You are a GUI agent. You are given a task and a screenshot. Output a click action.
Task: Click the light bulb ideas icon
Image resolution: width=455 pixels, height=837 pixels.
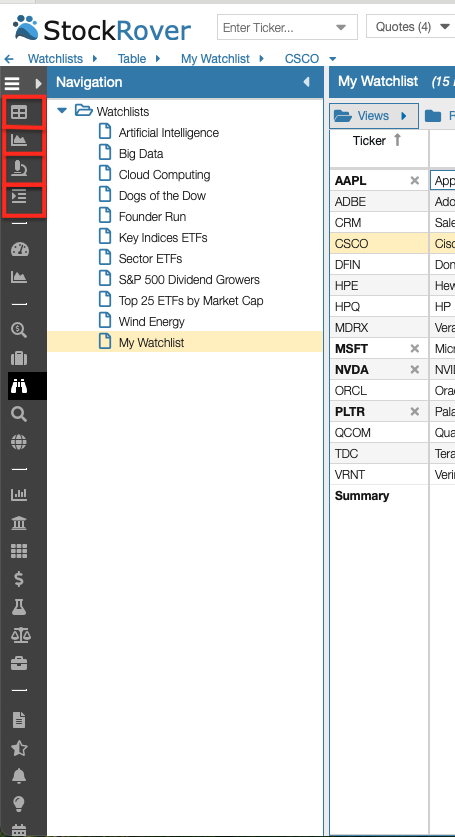(x=19, y=804)
